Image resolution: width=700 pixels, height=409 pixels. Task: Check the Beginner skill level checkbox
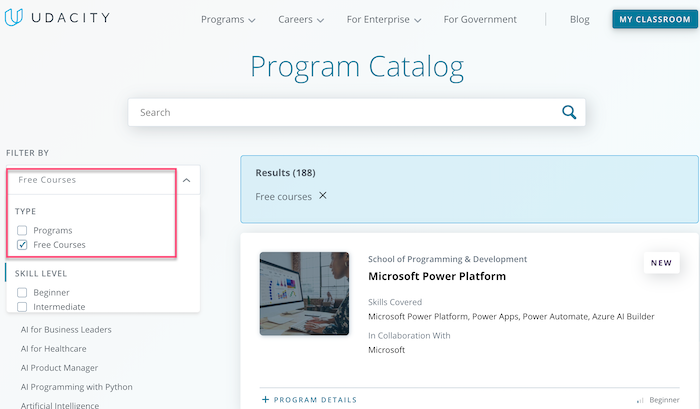click(x=22, y=292)
